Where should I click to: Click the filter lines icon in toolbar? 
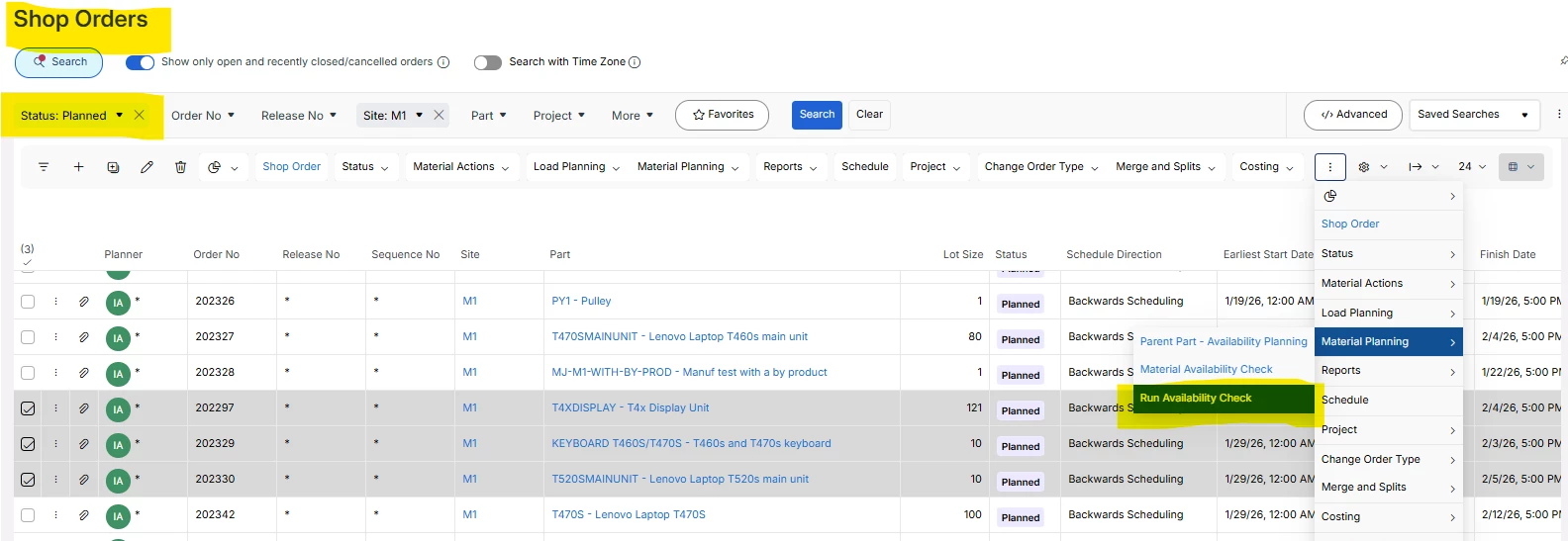[44, 167]
